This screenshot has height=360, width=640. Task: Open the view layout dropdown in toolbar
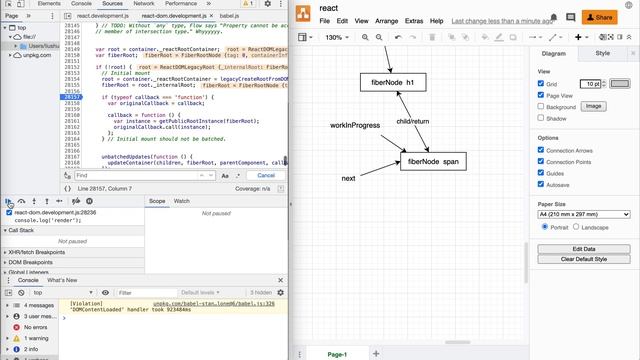point(305,37)
